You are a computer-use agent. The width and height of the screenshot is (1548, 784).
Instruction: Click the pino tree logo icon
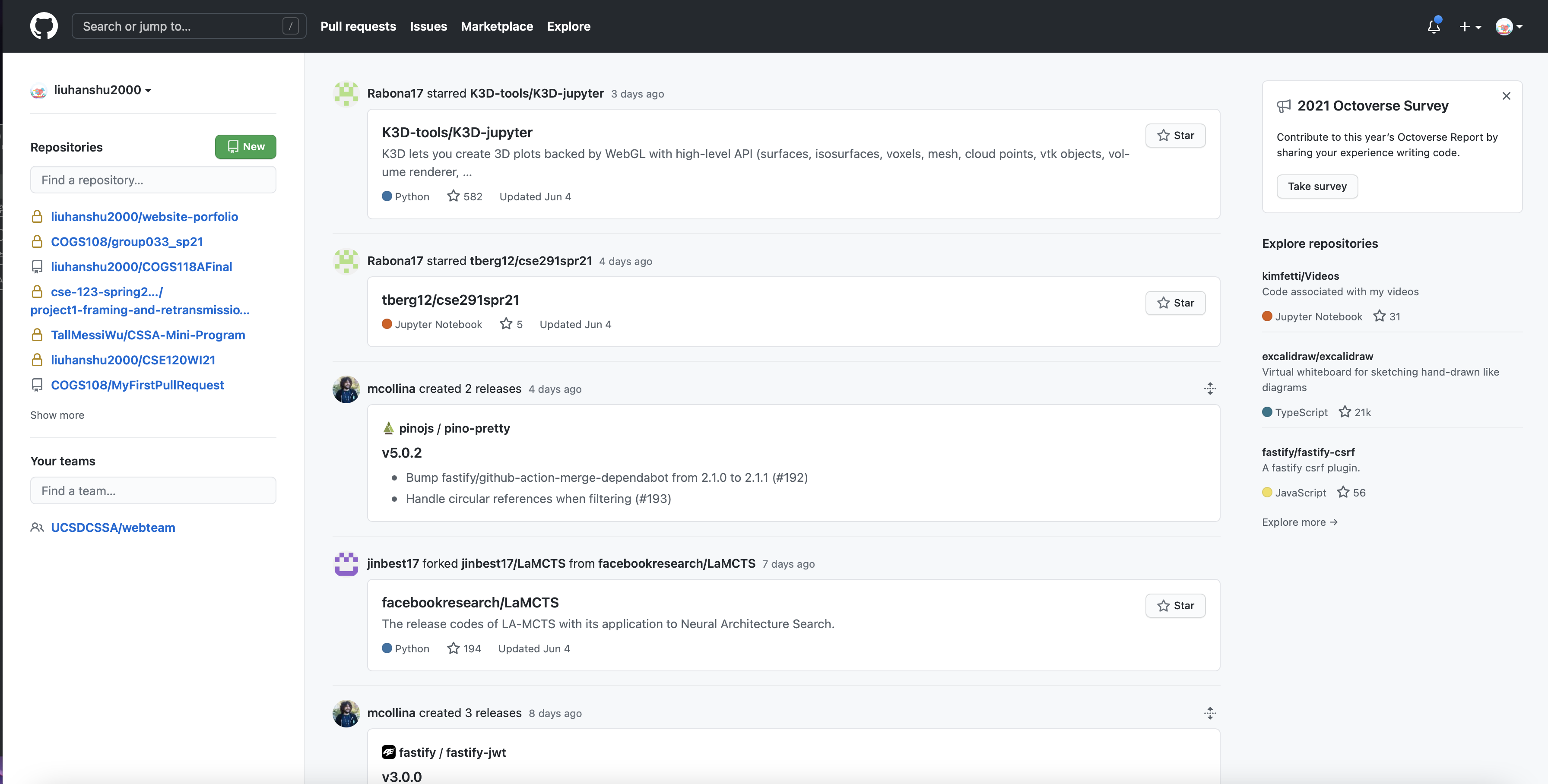pos(388,428)
